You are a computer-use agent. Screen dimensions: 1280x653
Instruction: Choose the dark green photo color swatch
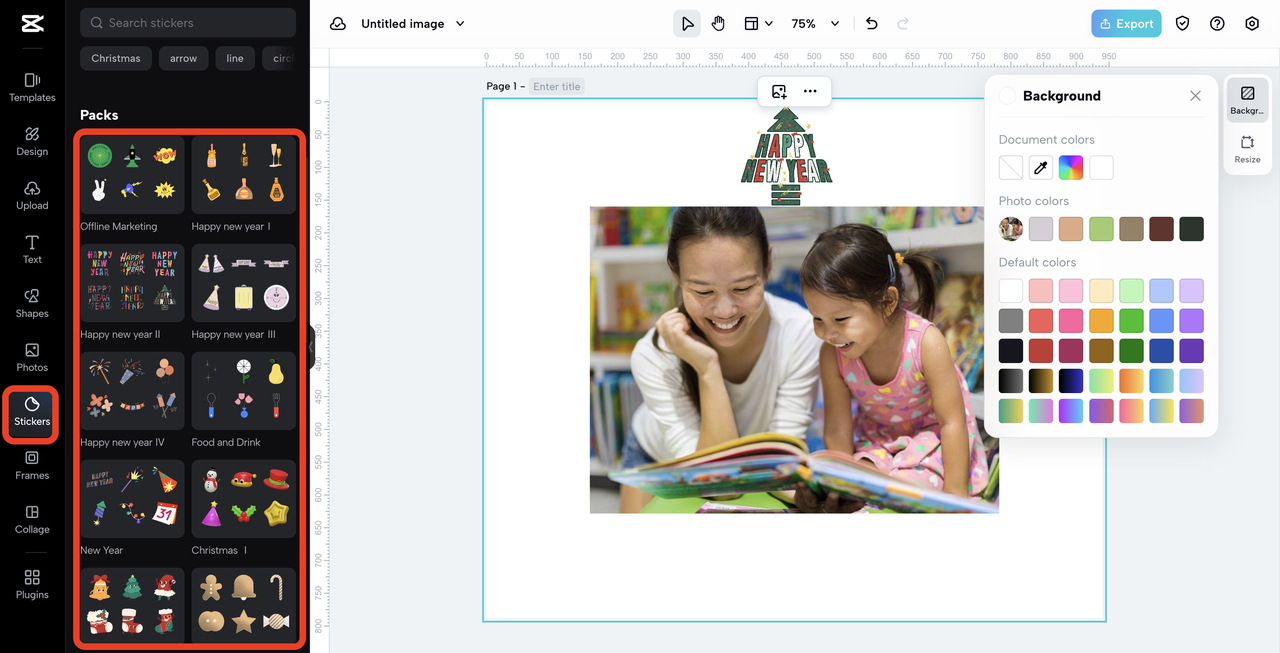click(x=1191, y=229)
